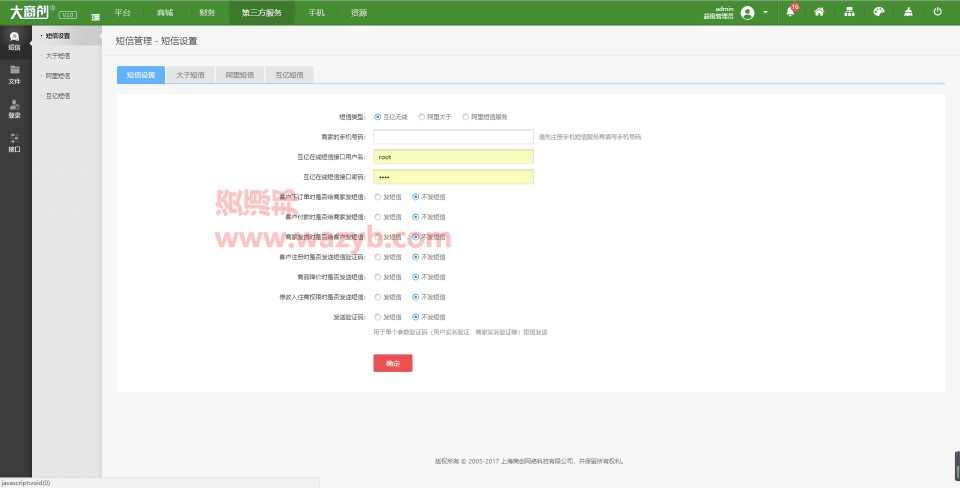Image resolution: width=960 pixels, height=488 pixels.
Task: Switch to the 短信设置 tab
Action: coord(141,75)
